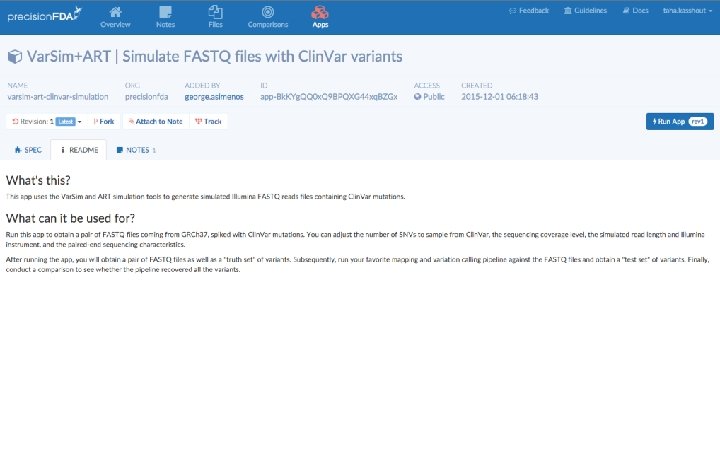Open the Comparisons target icon
Image resolution: width=720 pixels, height=450 pixels.
pos(268,12)
